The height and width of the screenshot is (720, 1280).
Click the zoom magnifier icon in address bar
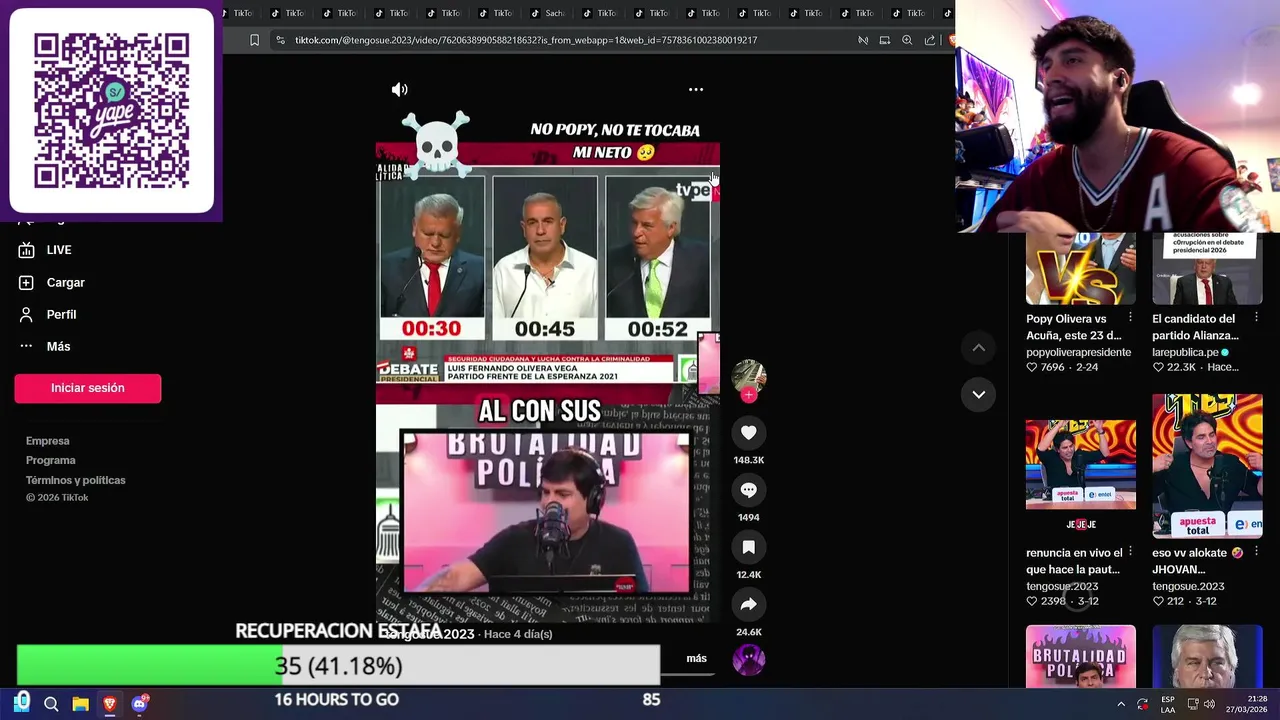[x=907, y=40]
